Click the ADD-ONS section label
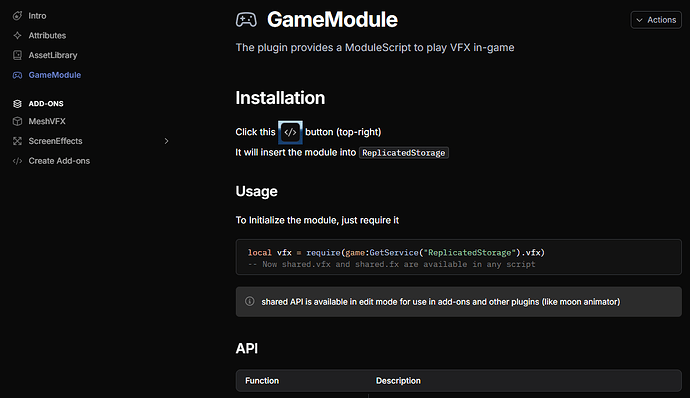Screen dimensions: 690x398 pyautogui.click(x=46, y=104)
